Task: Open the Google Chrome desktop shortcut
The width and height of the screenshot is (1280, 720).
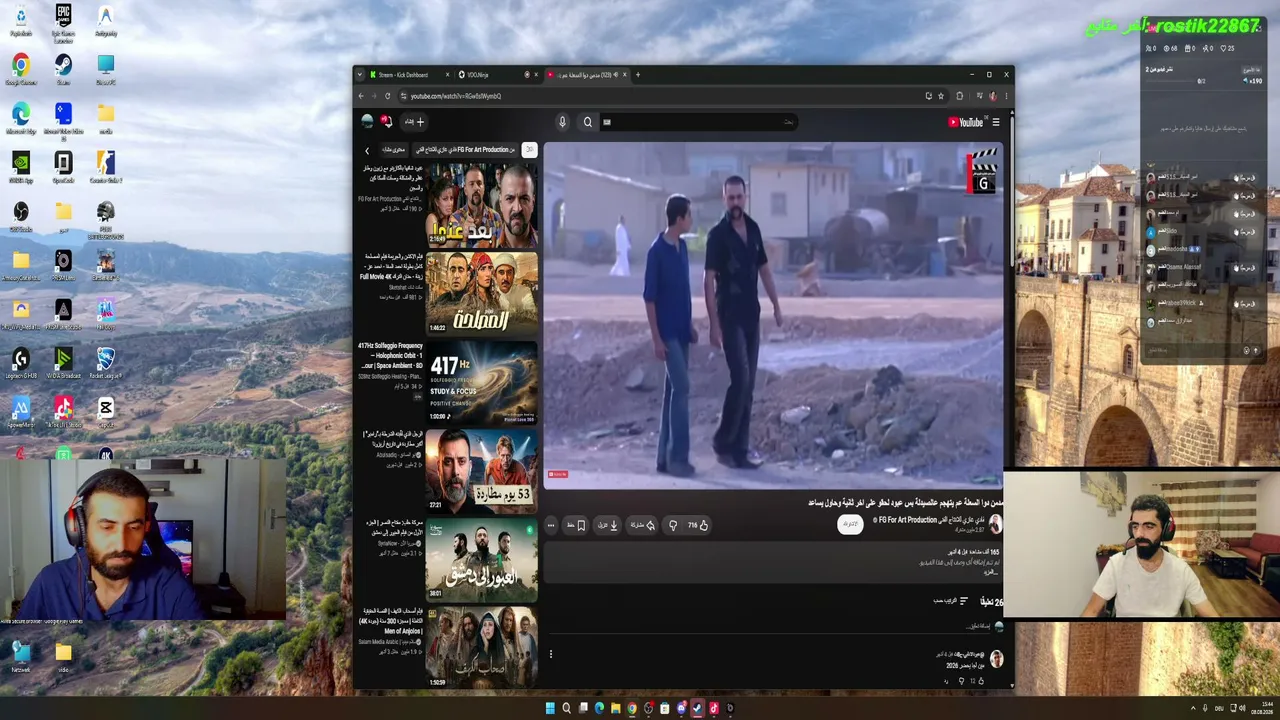Action: [x=21, y=69]
